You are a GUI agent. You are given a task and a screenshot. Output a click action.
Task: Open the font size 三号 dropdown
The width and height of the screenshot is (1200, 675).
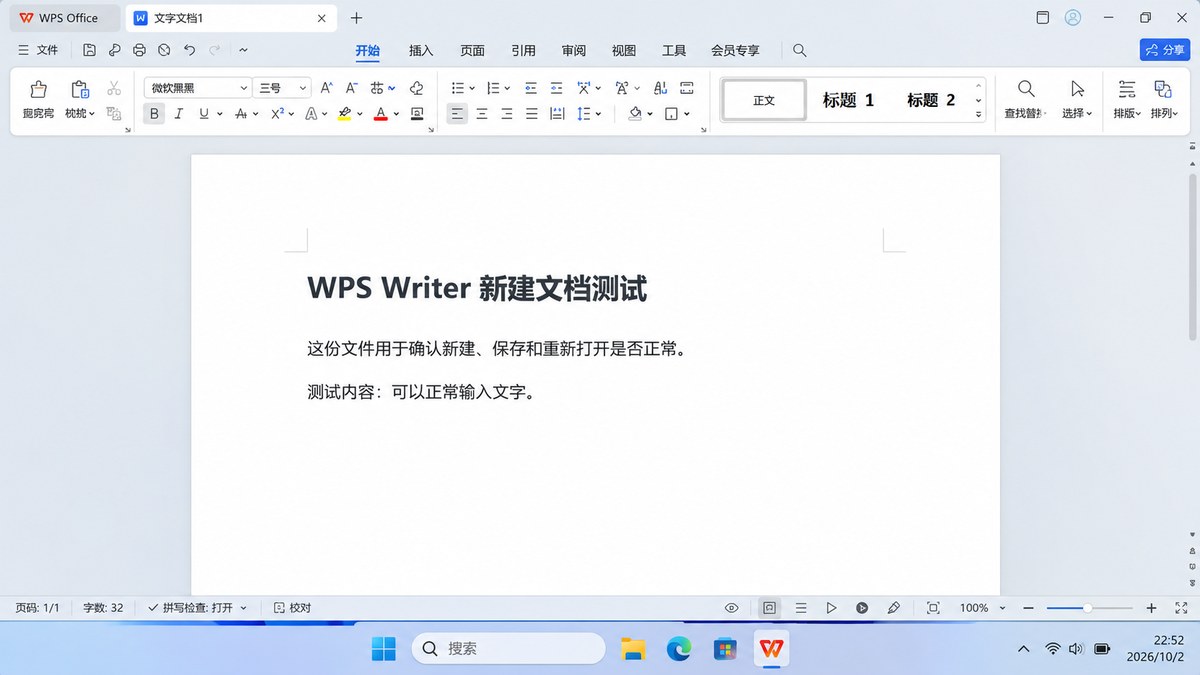point(302,88)
